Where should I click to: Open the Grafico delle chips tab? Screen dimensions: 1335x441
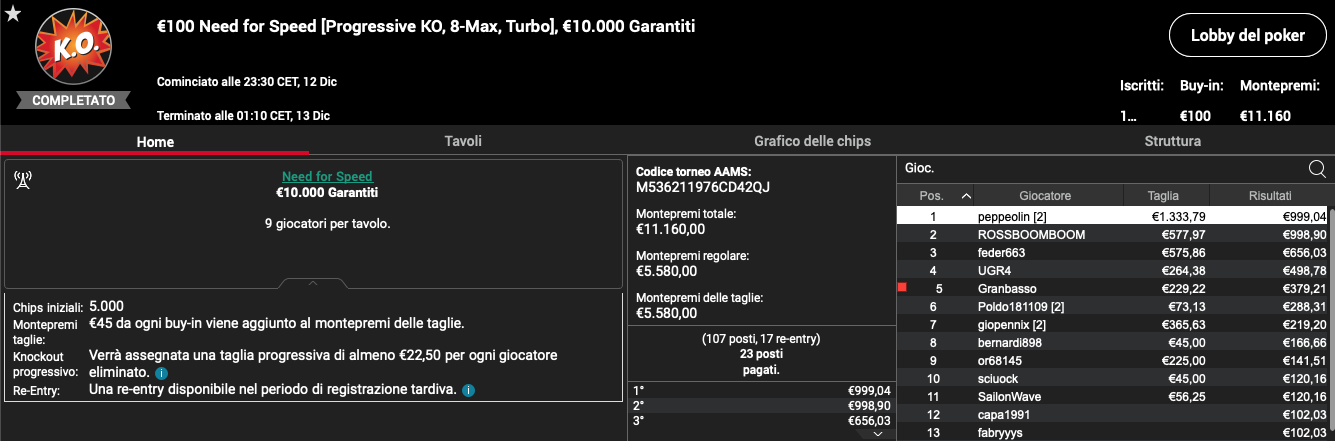click(812, 141)
